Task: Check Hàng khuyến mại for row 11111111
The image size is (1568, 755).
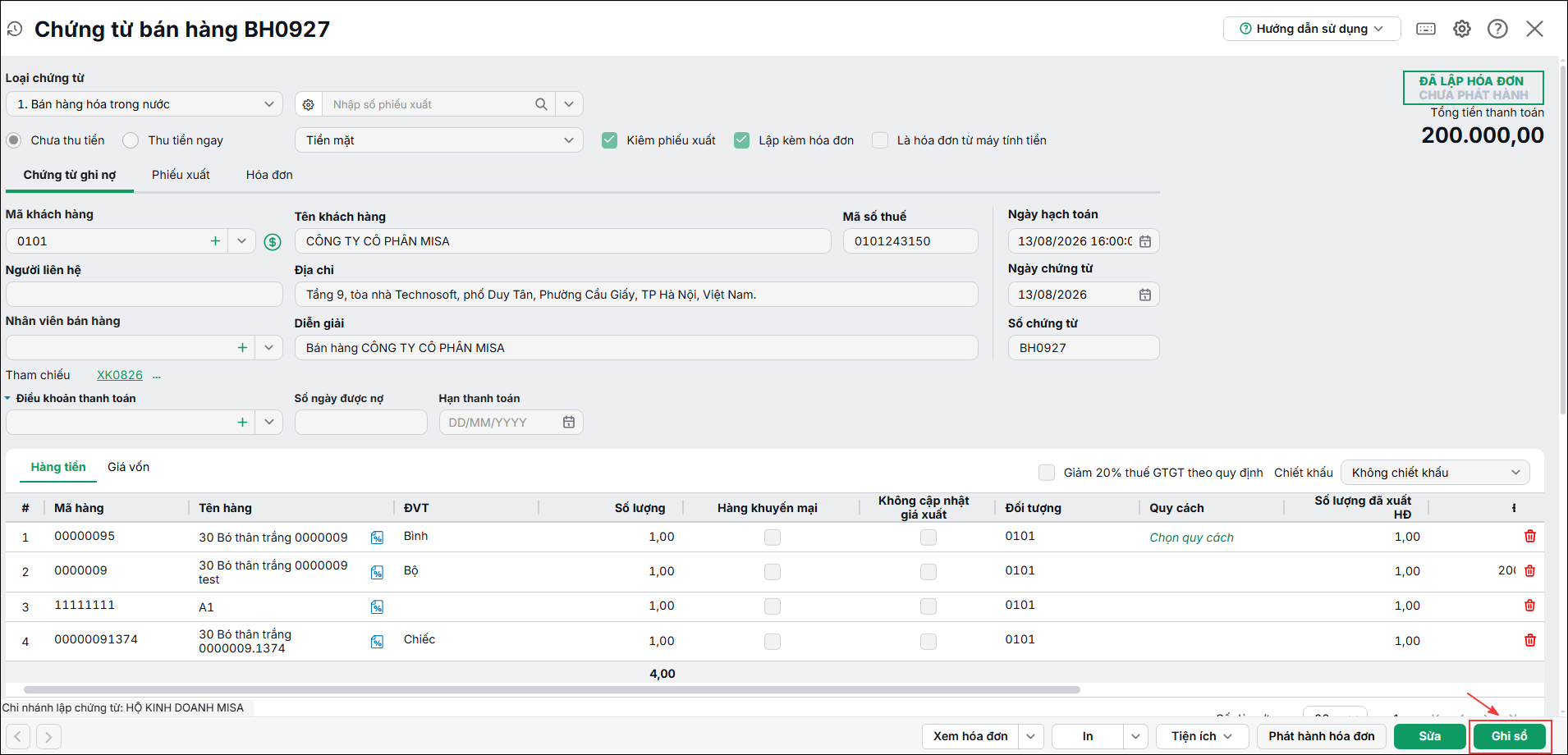Action: click(773, 606)
